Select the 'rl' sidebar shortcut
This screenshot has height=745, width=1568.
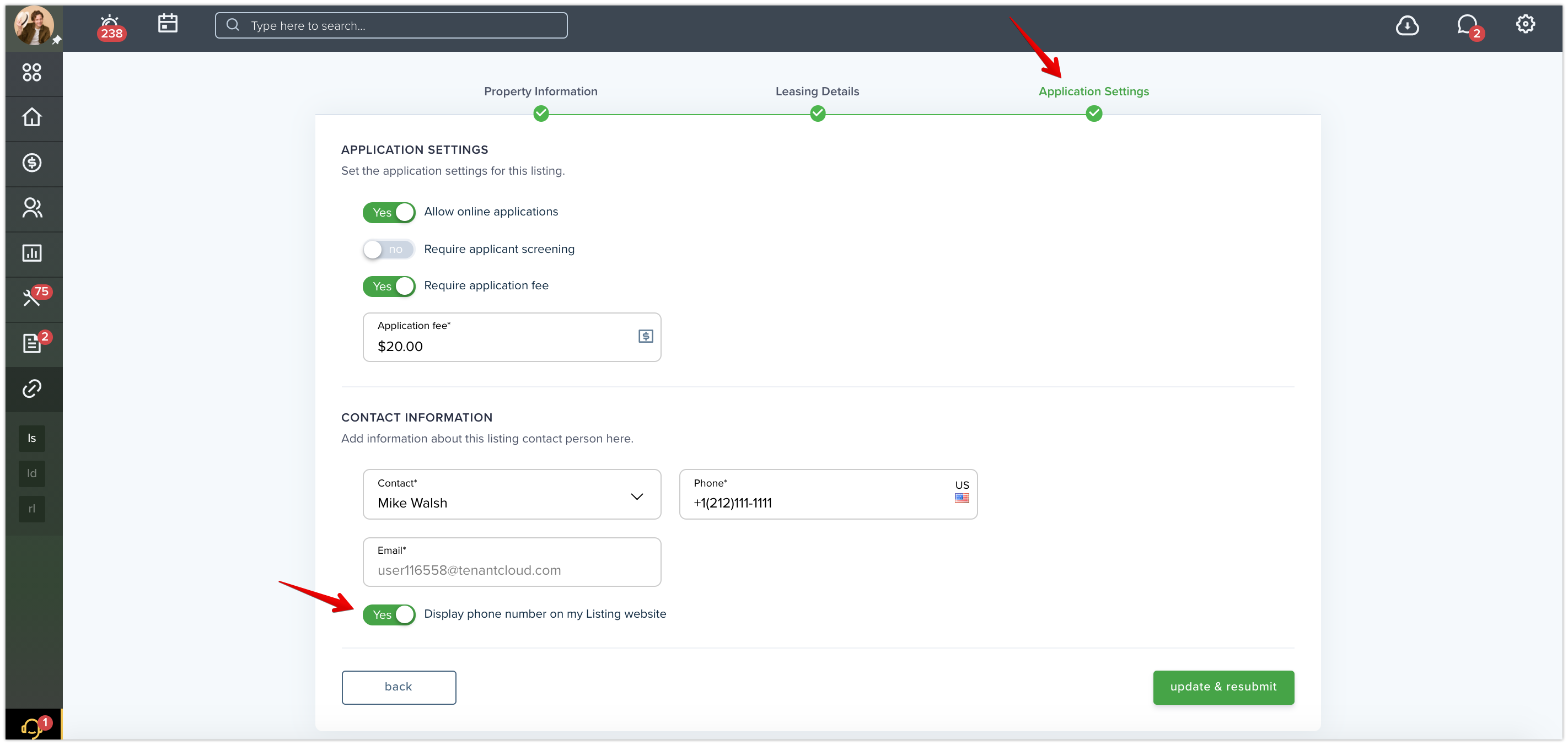31,509
